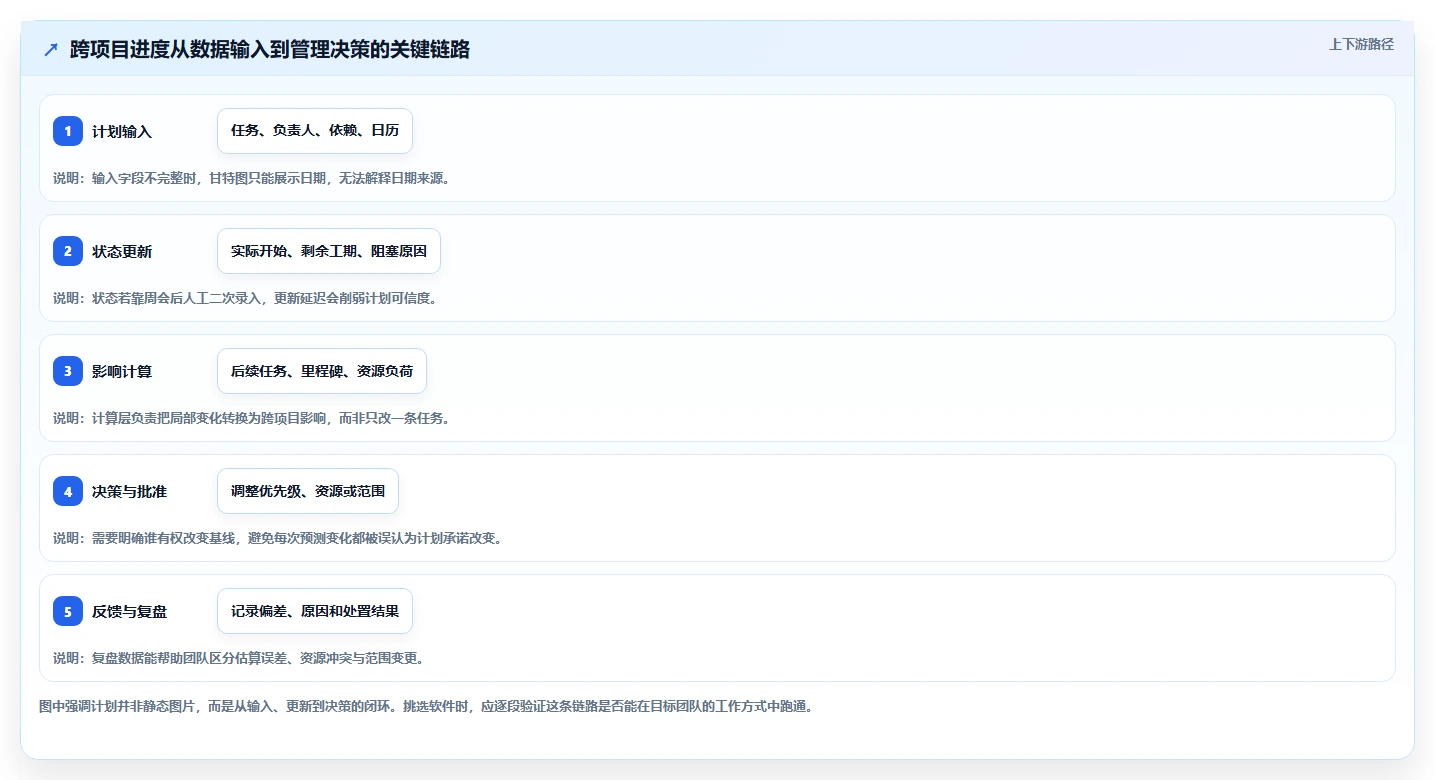Click the note starting "说明：计算层负责把局部变化"
This screenshot has height=780, width=1435.
click(251, 418)
